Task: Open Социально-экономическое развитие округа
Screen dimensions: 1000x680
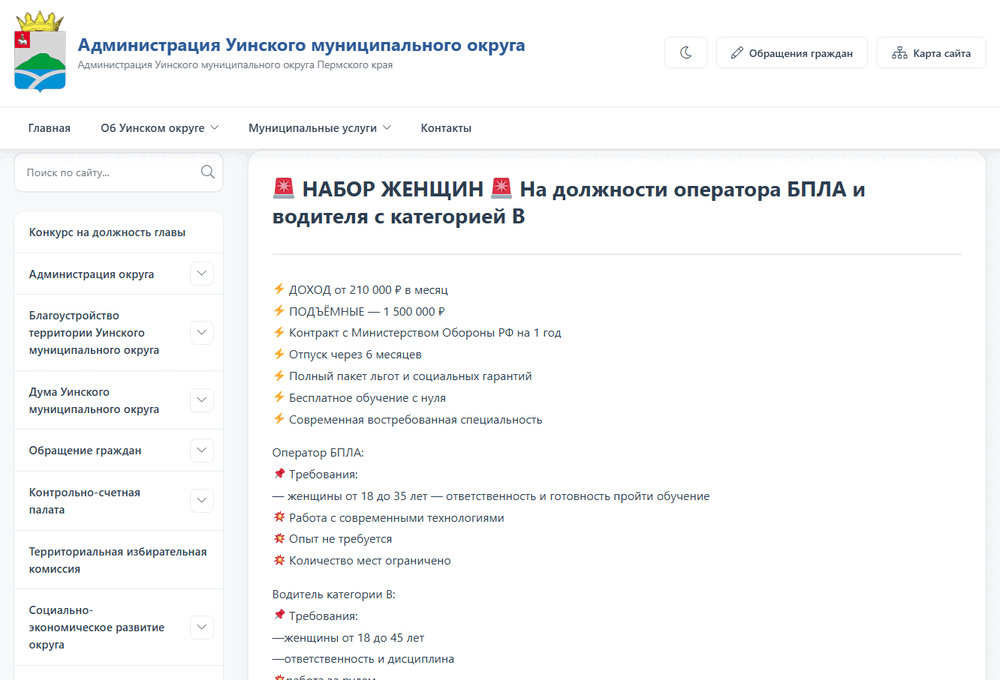Action: click(96, 627)
